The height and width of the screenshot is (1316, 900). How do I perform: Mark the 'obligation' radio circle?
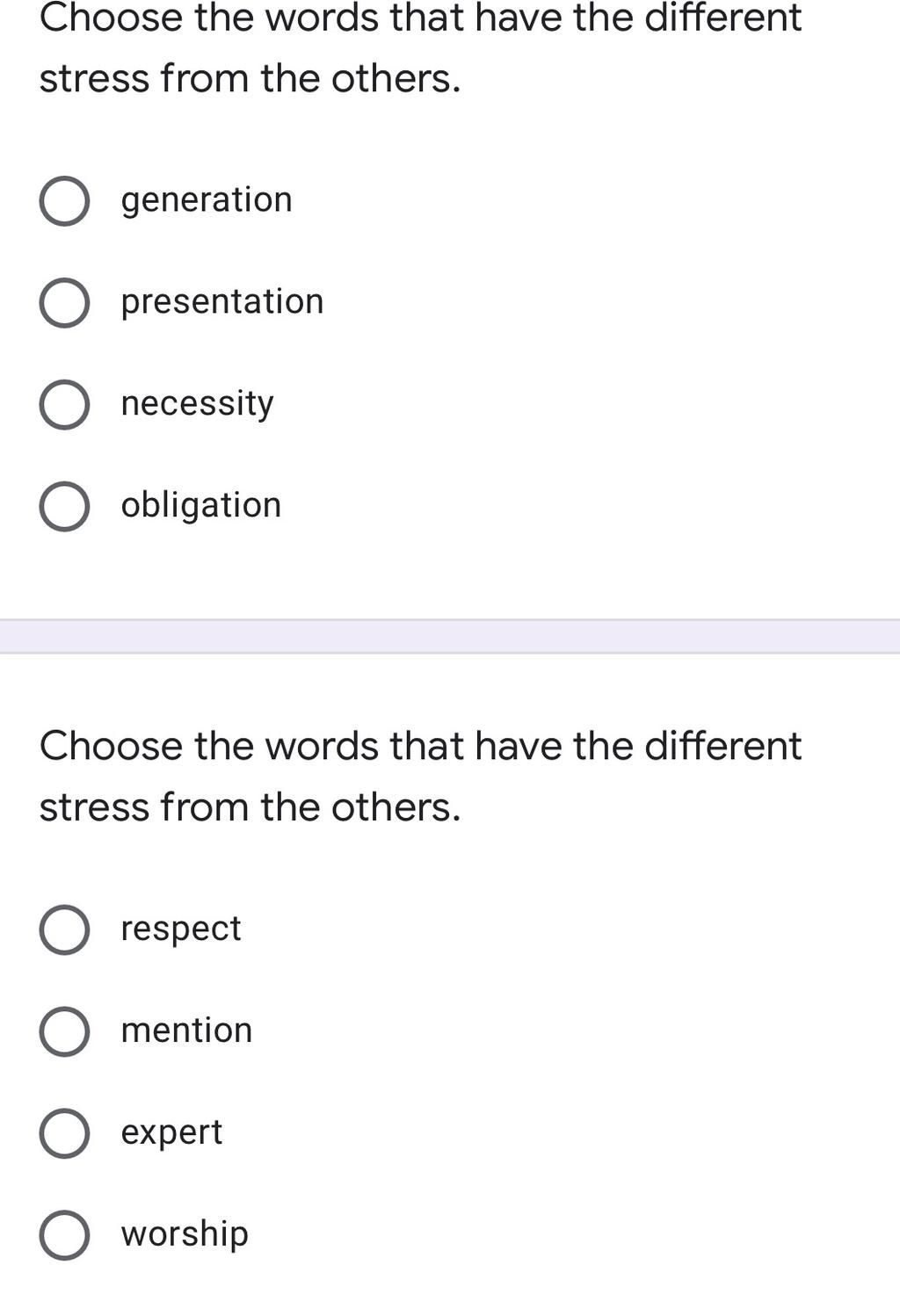pyautogui.click(x=64, y=506)
